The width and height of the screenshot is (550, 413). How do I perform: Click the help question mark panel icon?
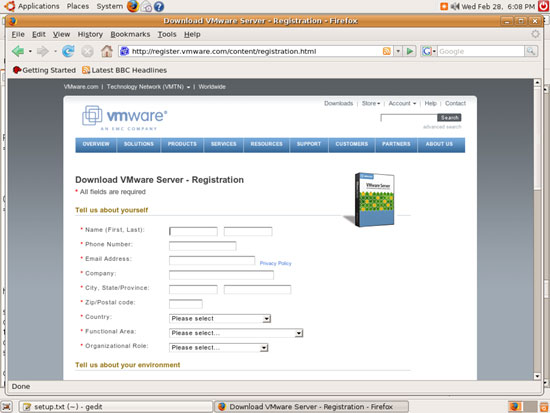pos(159,6)
